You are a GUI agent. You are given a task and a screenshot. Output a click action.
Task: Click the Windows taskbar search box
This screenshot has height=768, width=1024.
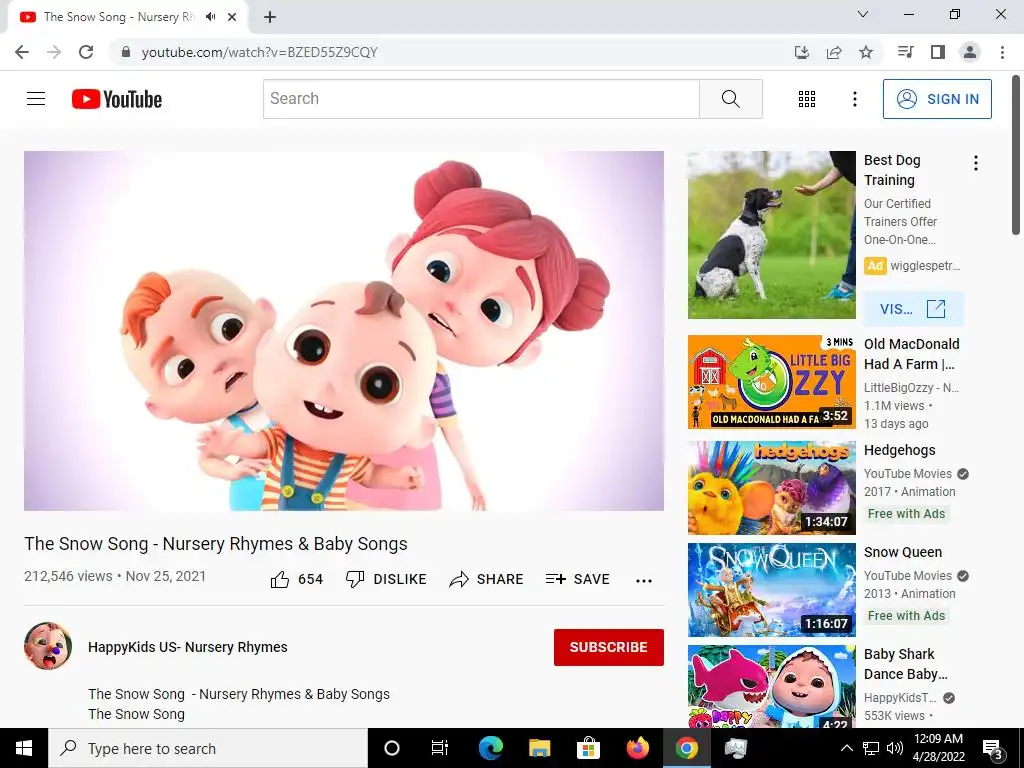[208, 748]
